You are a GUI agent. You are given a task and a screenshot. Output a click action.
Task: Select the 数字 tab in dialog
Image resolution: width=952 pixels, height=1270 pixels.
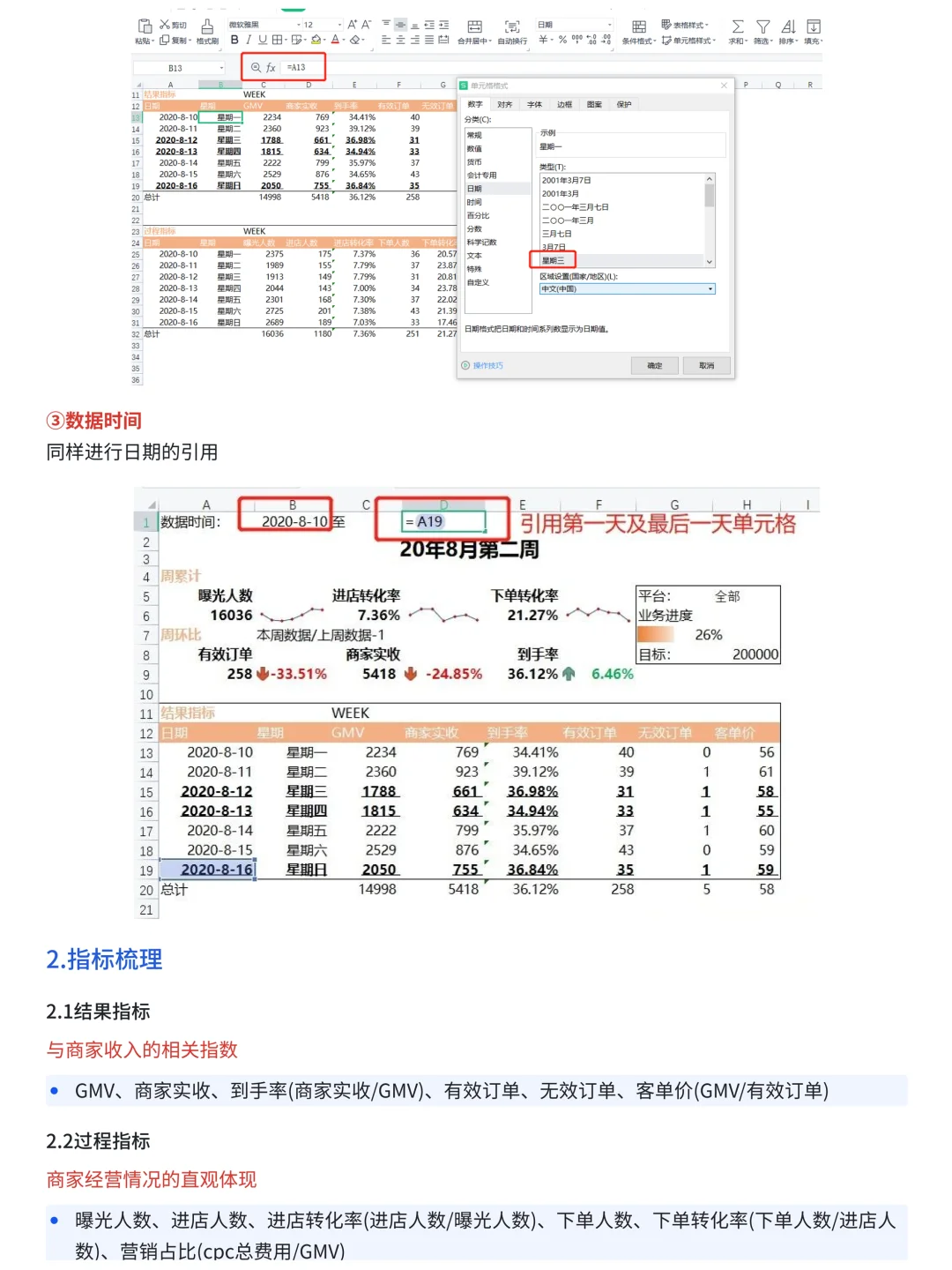click(475, 104)
